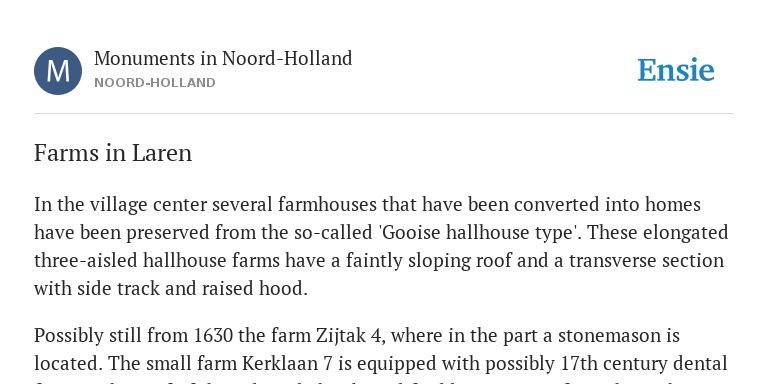Screen dimensions: 768x384
Task: Click the paragraph beginning "In the village center"
Action: [381, 246]
